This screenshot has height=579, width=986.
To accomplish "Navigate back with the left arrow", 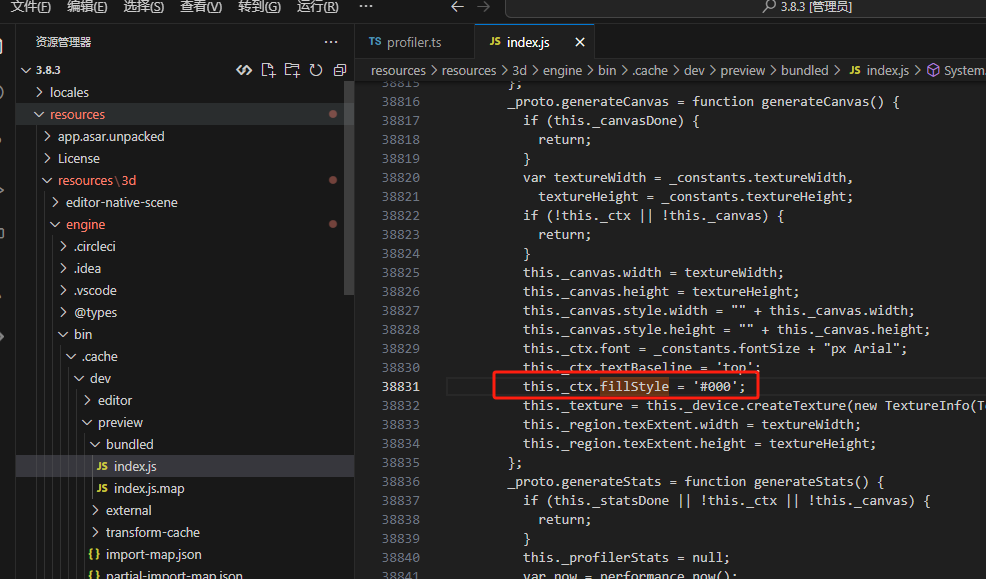I will tap(457, 6).
